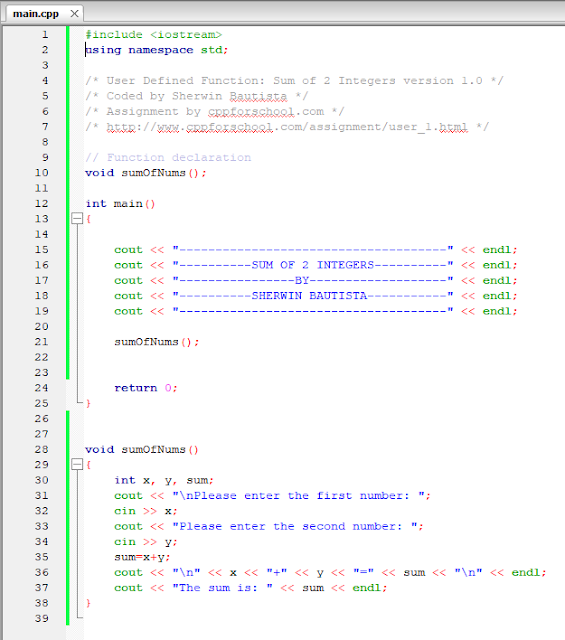Click the 'sumOfNums();' call on line 21
The image size is (565, 640).
coord(157,342)
